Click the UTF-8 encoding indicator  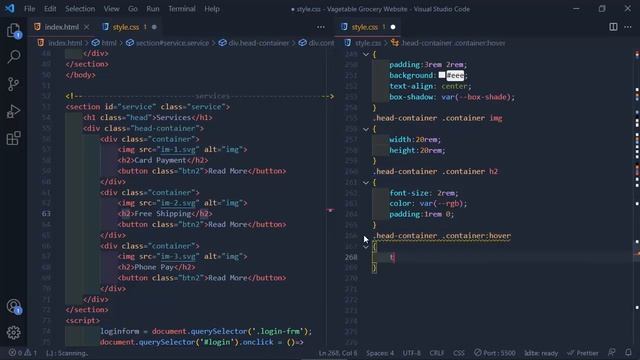pos(411,353)
